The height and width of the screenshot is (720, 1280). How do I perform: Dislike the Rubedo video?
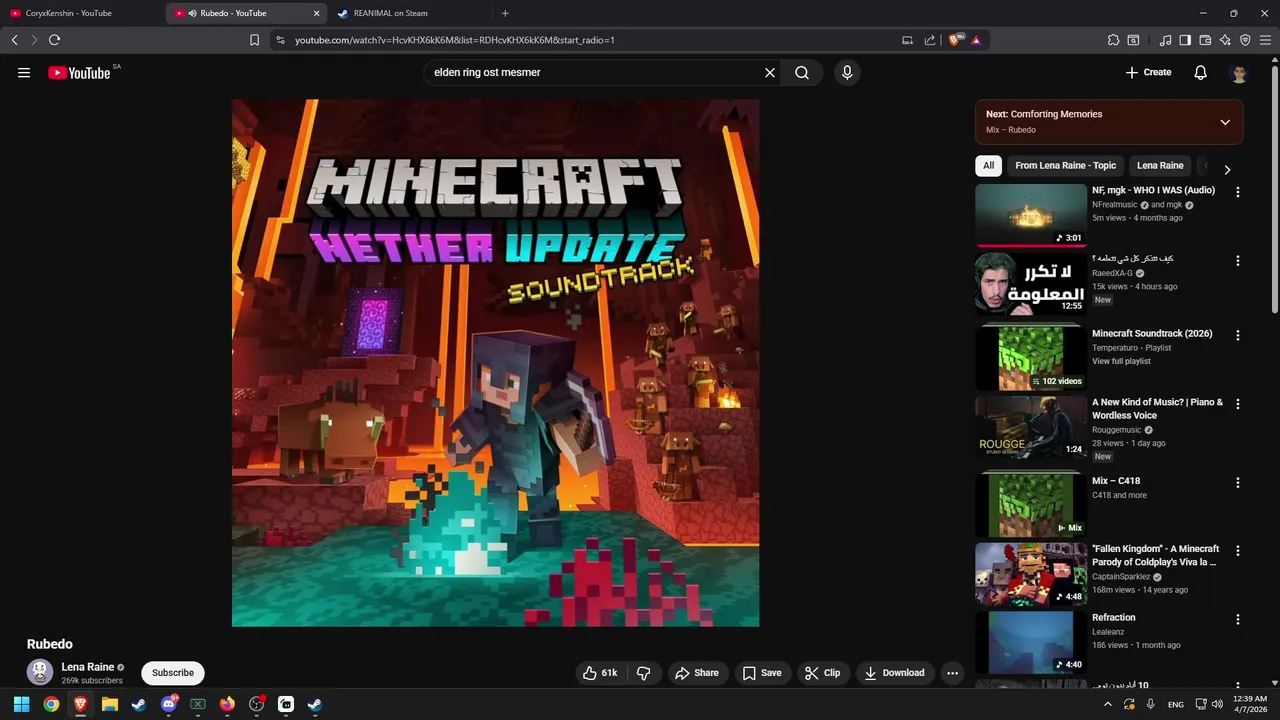point(644,673)
